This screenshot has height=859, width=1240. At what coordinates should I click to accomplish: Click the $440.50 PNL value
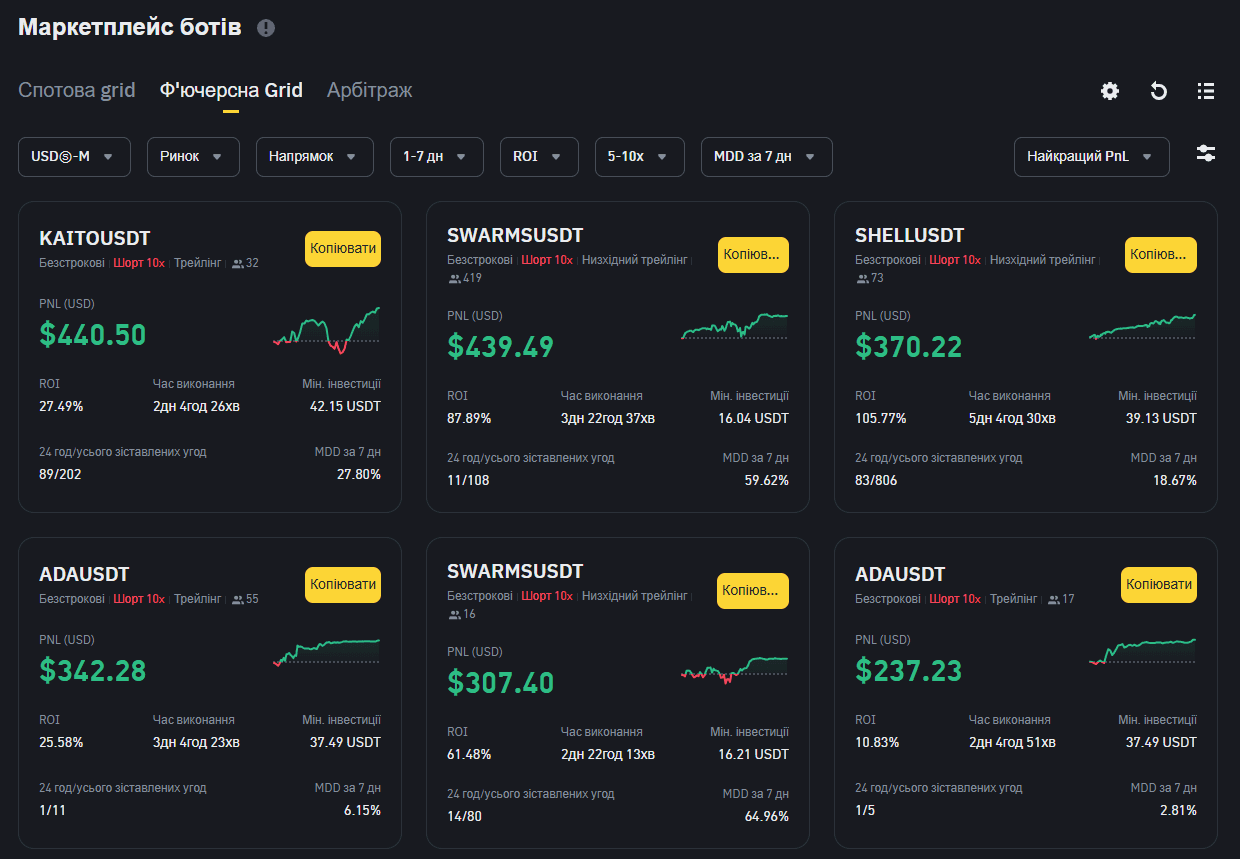coord(93,335)
